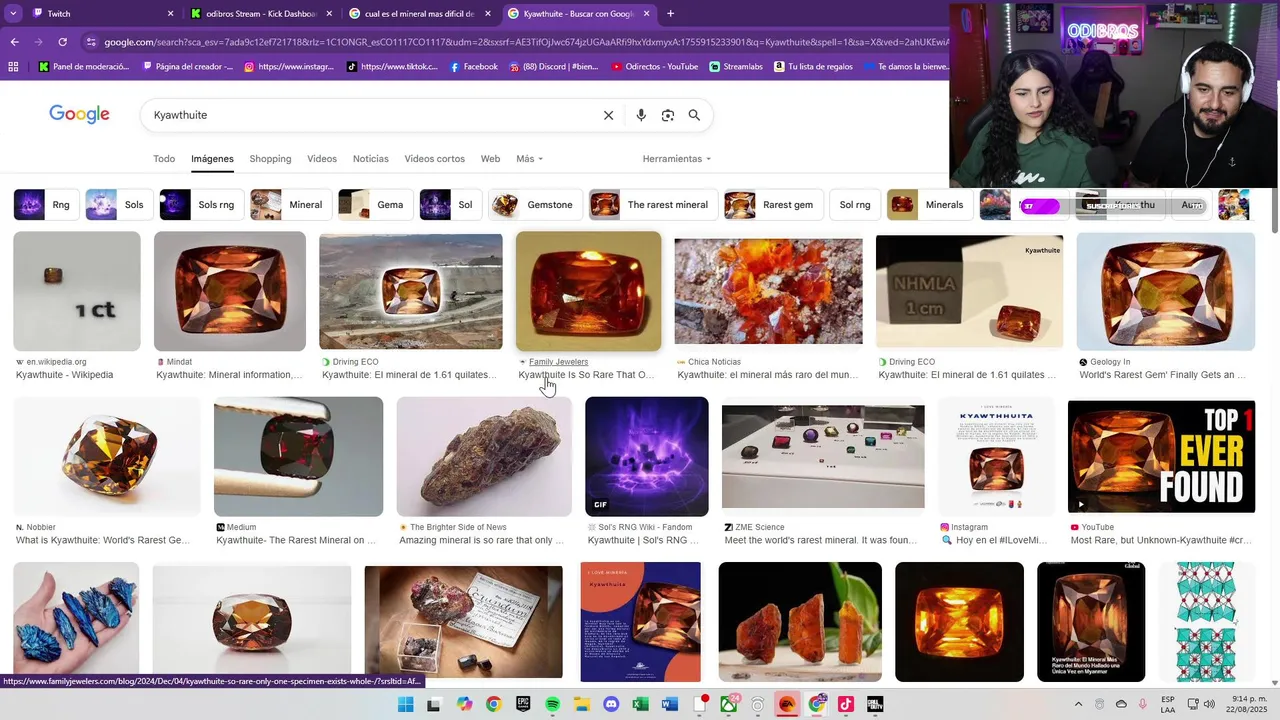The image size is (1280, 720).
Task: Go to the Google logo homepage
Action: [x=79, y=114]
